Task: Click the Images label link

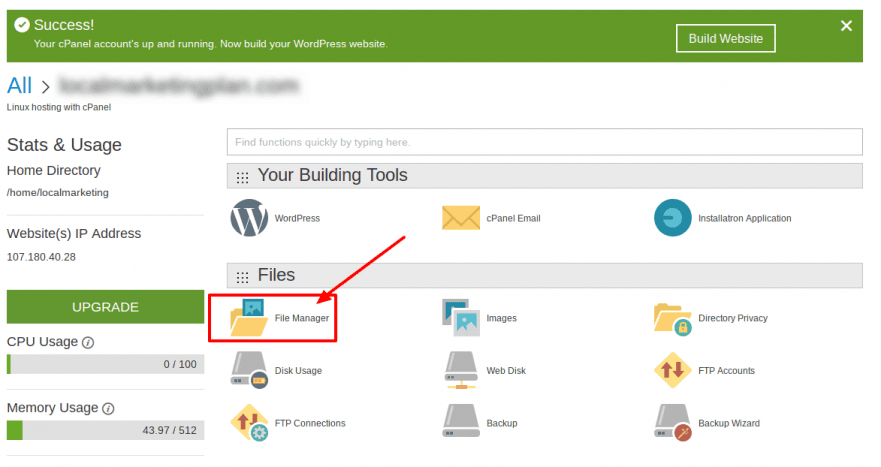Action: [x=501, y=318]
